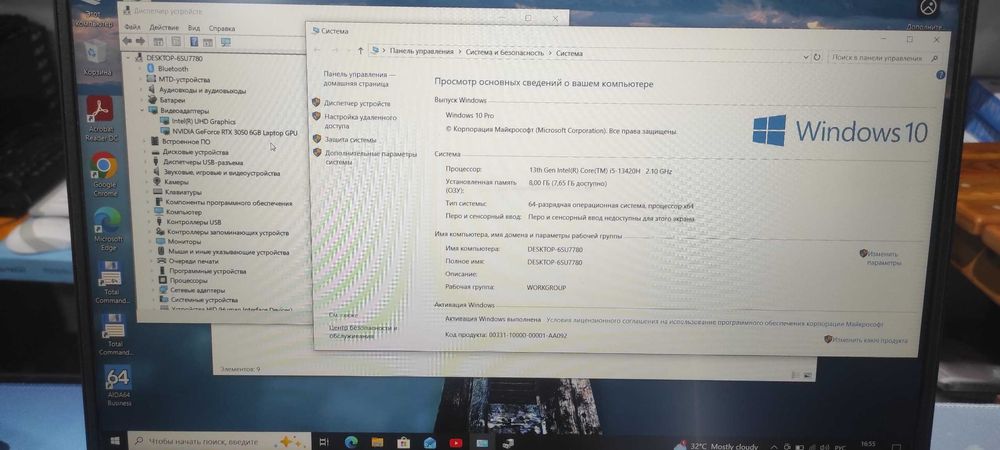Open Acrobat Reader DC desktop icon

point(99,119)
